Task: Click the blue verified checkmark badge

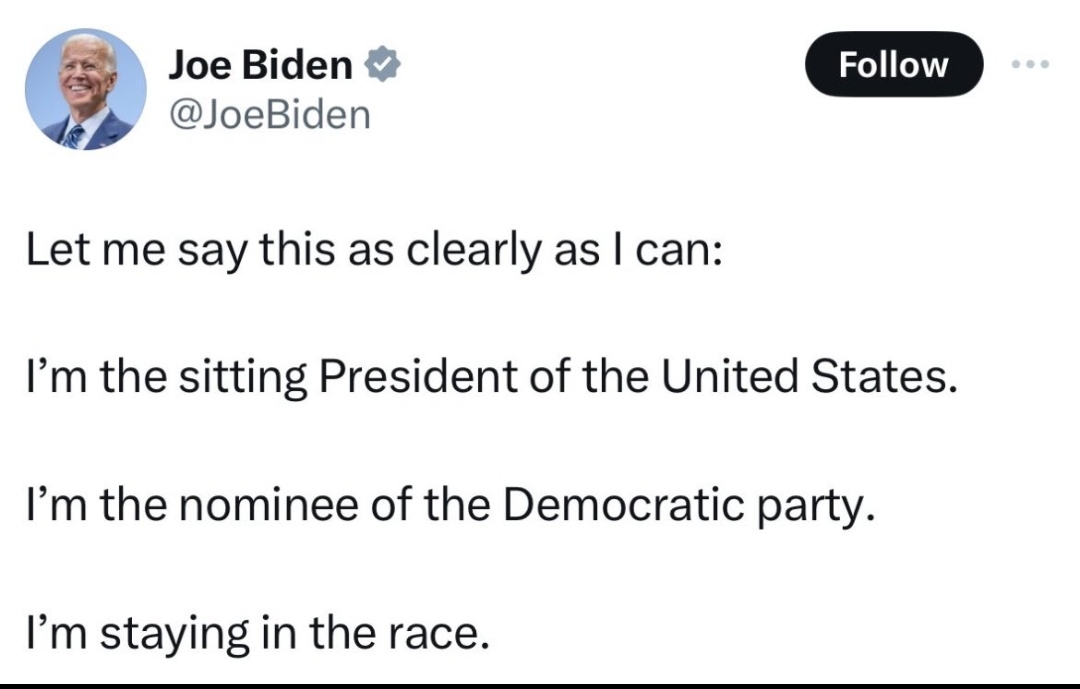Action: (x=382, y=65)
